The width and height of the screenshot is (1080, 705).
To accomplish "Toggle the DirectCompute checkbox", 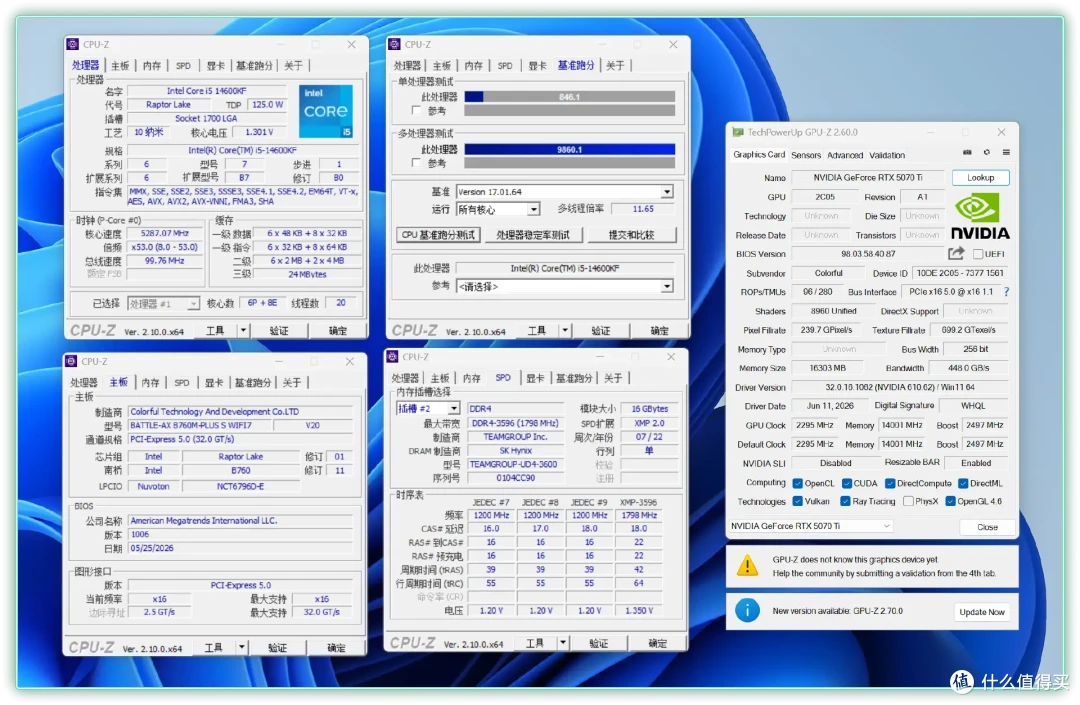I will 890,483.
